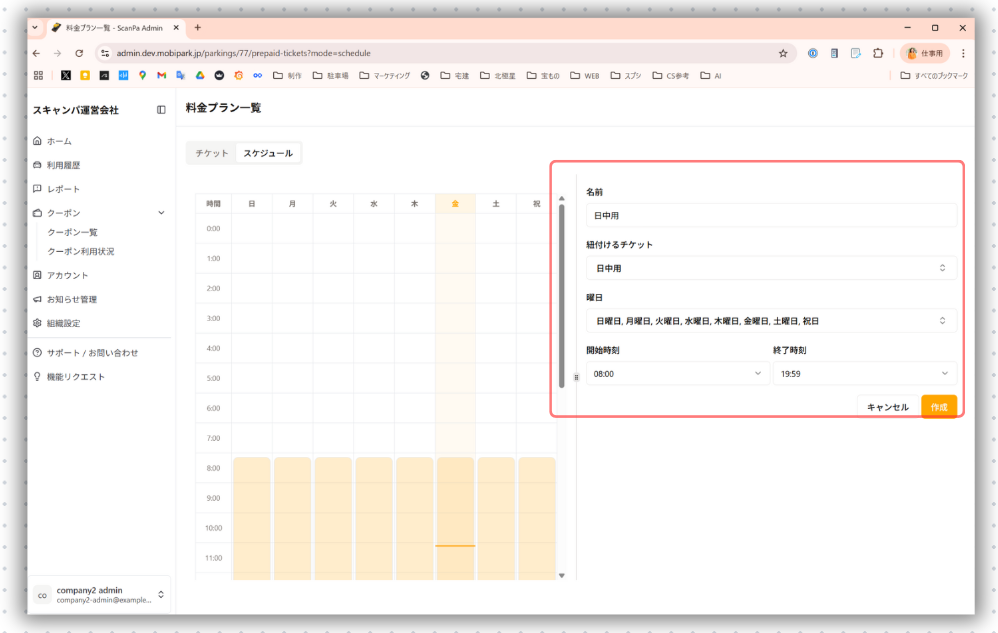Switch to the チケット tab
This screenshot has height=633, width=998.
click(212, 153)
